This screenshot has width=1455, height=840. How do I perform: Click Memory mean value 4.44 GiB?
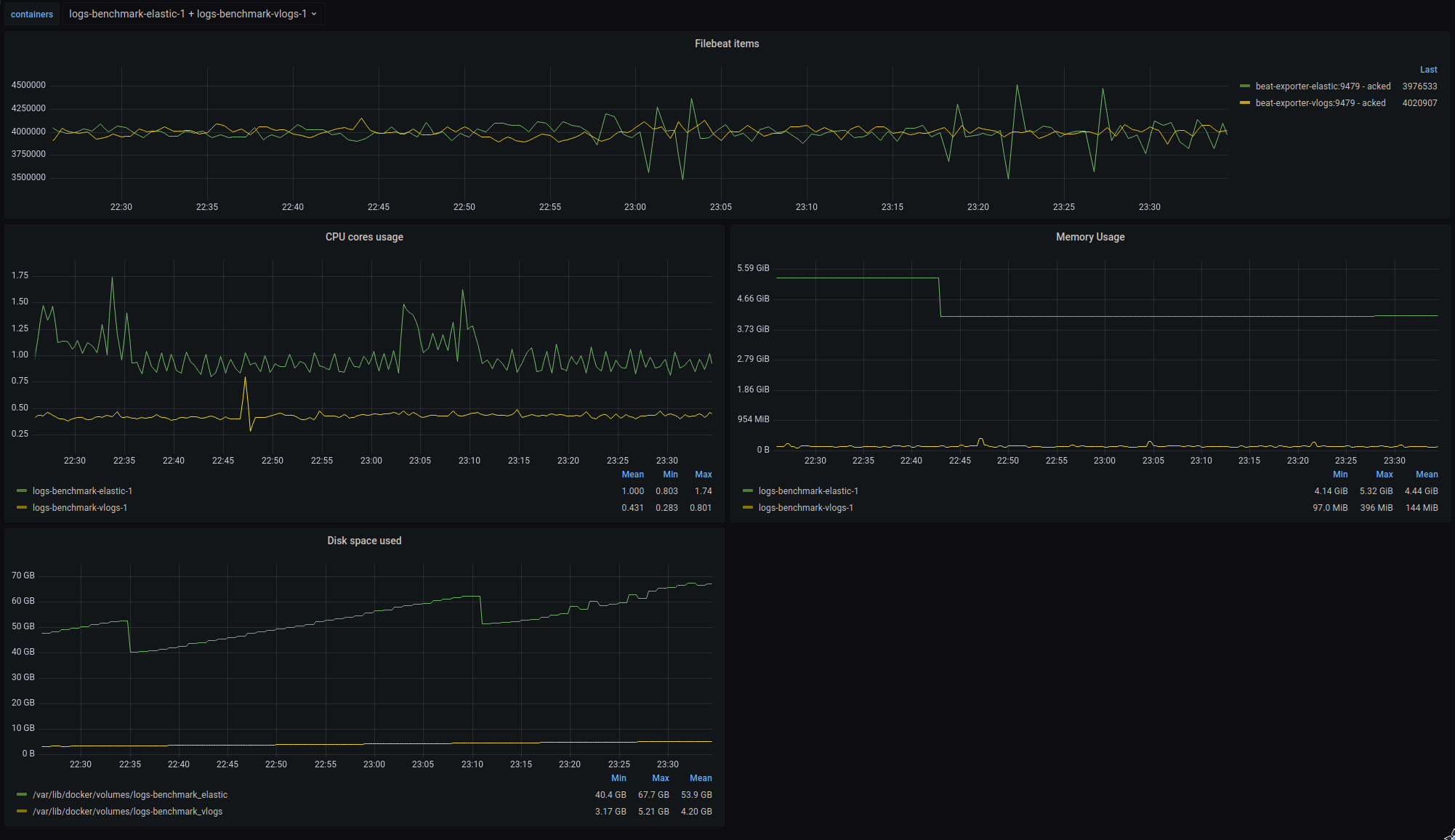(1422, 491)
